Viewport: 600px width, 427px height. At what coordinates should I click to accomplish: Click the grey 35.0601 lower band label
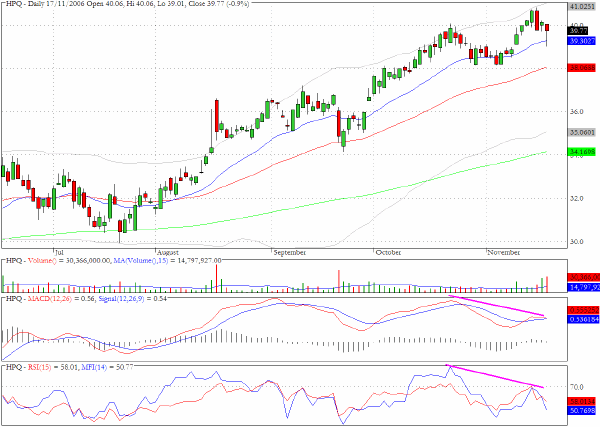coord(582,133)
